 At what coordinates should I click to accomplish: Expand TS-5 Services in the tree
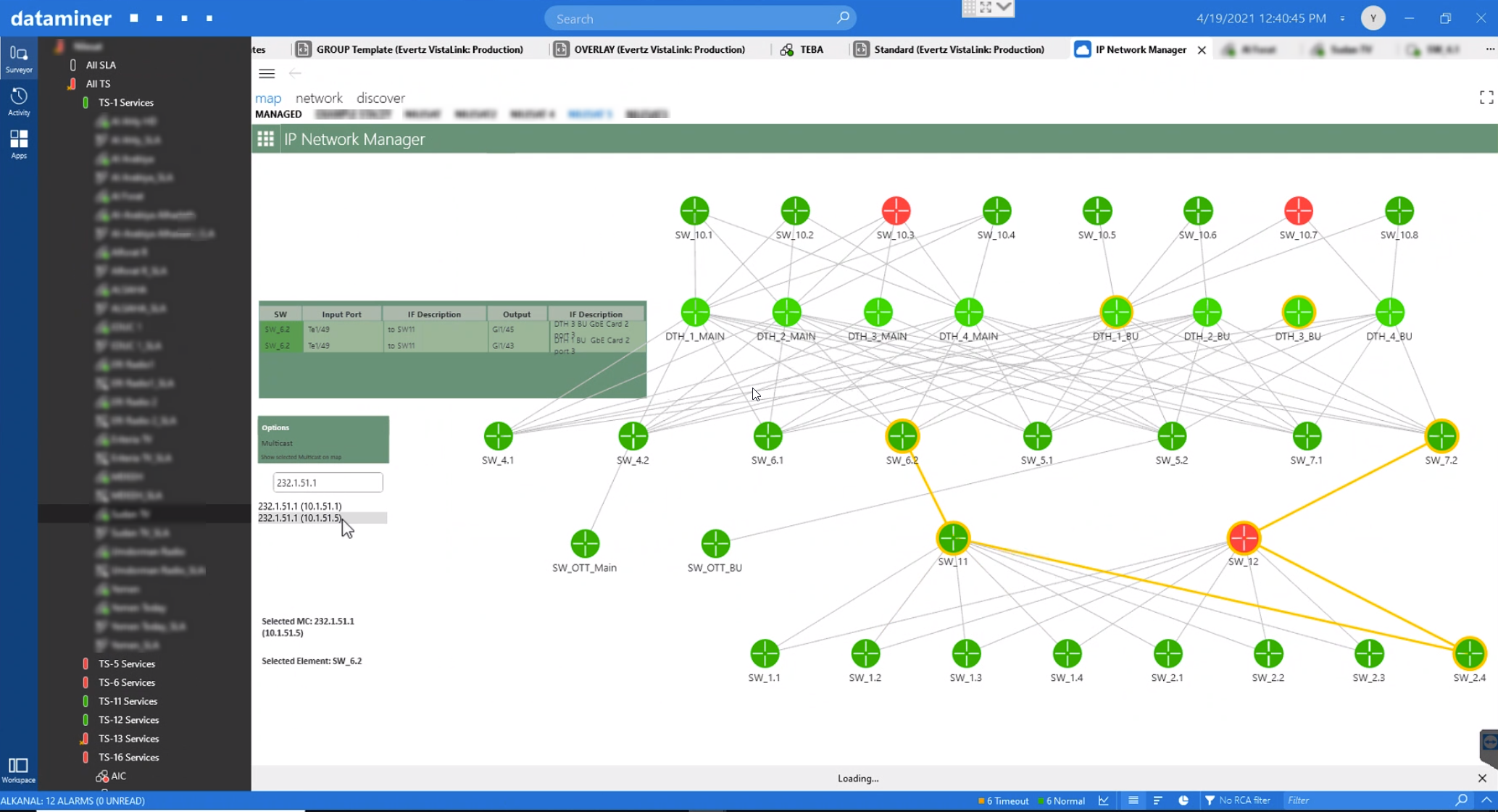click(x=127, y=664)
